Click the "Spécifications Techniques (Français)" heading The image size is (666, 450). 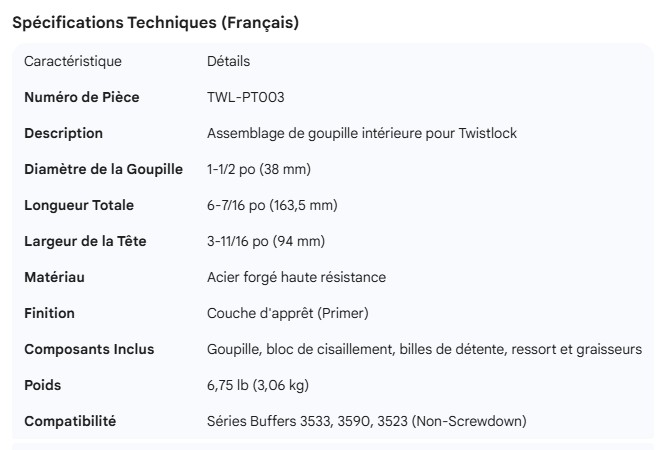pyautogui.click(x=154, y=22)
